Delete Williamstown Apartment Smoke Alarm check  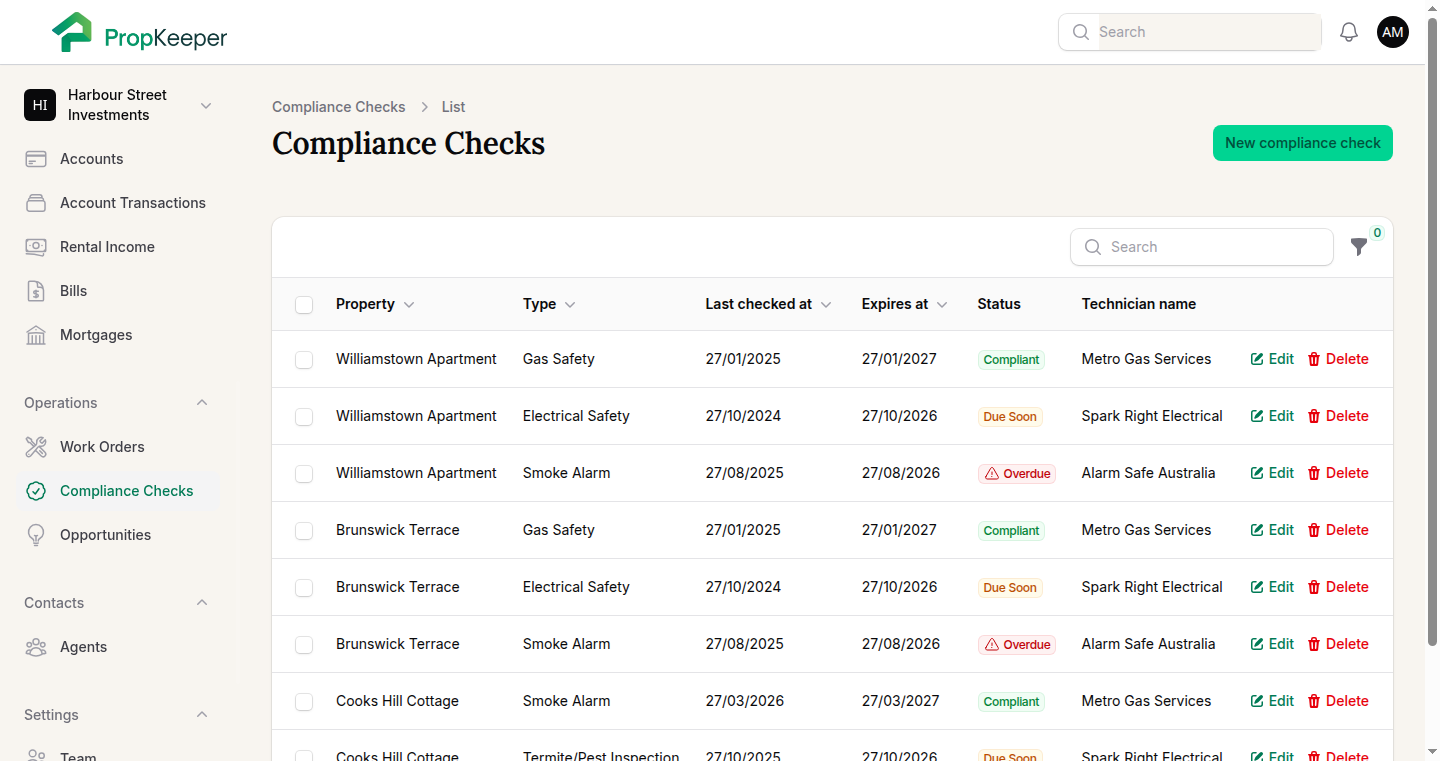click(x=1338, y=473)
